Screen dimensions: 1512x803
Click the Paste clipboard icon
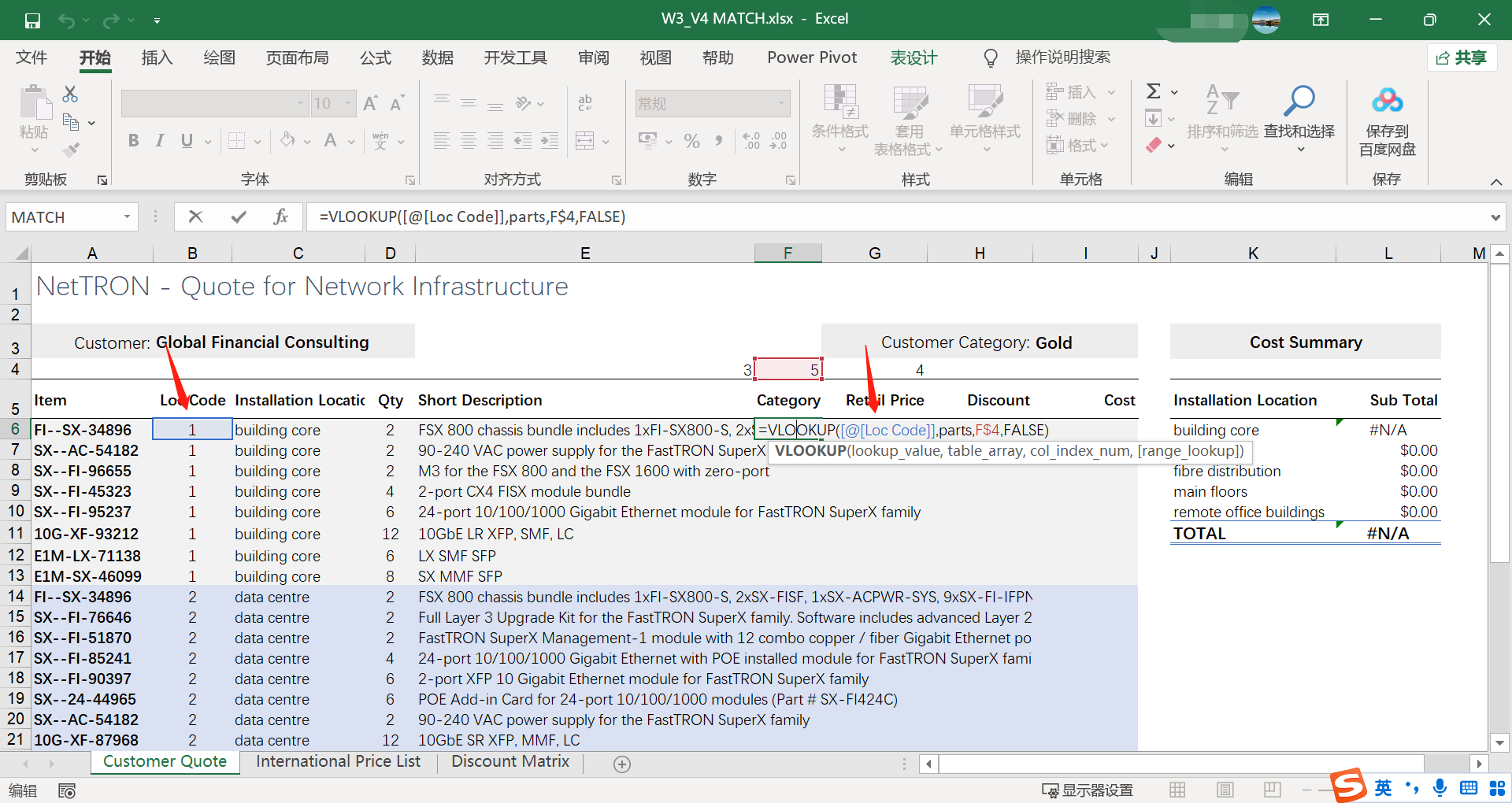[x=34, y=104]
